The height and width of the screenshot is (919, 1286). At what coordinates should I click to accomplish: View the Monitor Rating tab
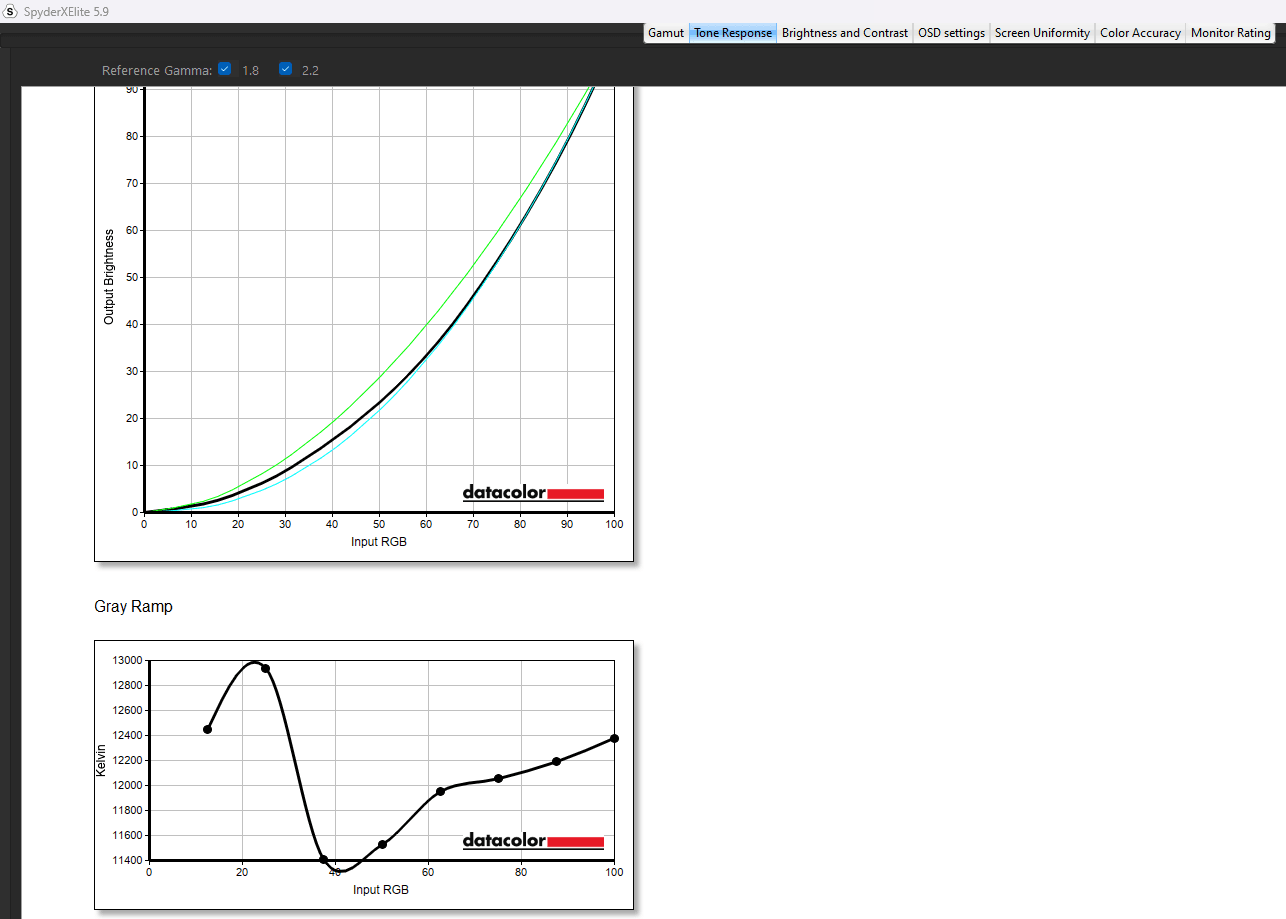click(1230, 33)
